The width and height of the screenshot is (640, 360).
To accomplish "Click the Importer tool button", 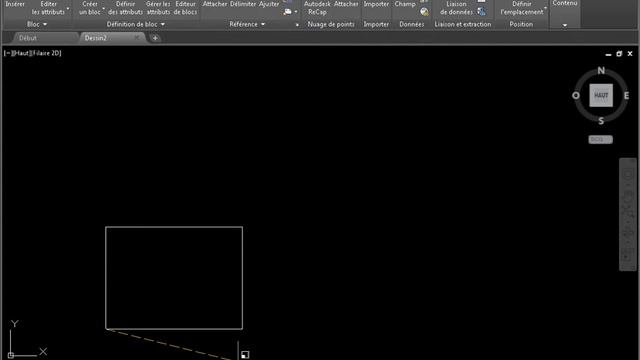I will (x=376, y=4).
